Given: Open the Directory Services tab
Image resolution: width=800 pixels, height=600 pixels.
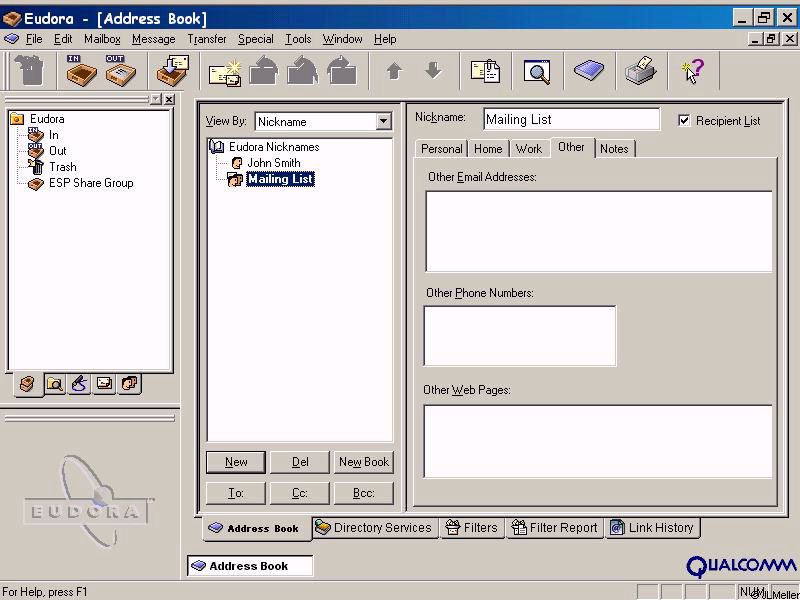Looking at the screenshot, I should coord(374,528).
